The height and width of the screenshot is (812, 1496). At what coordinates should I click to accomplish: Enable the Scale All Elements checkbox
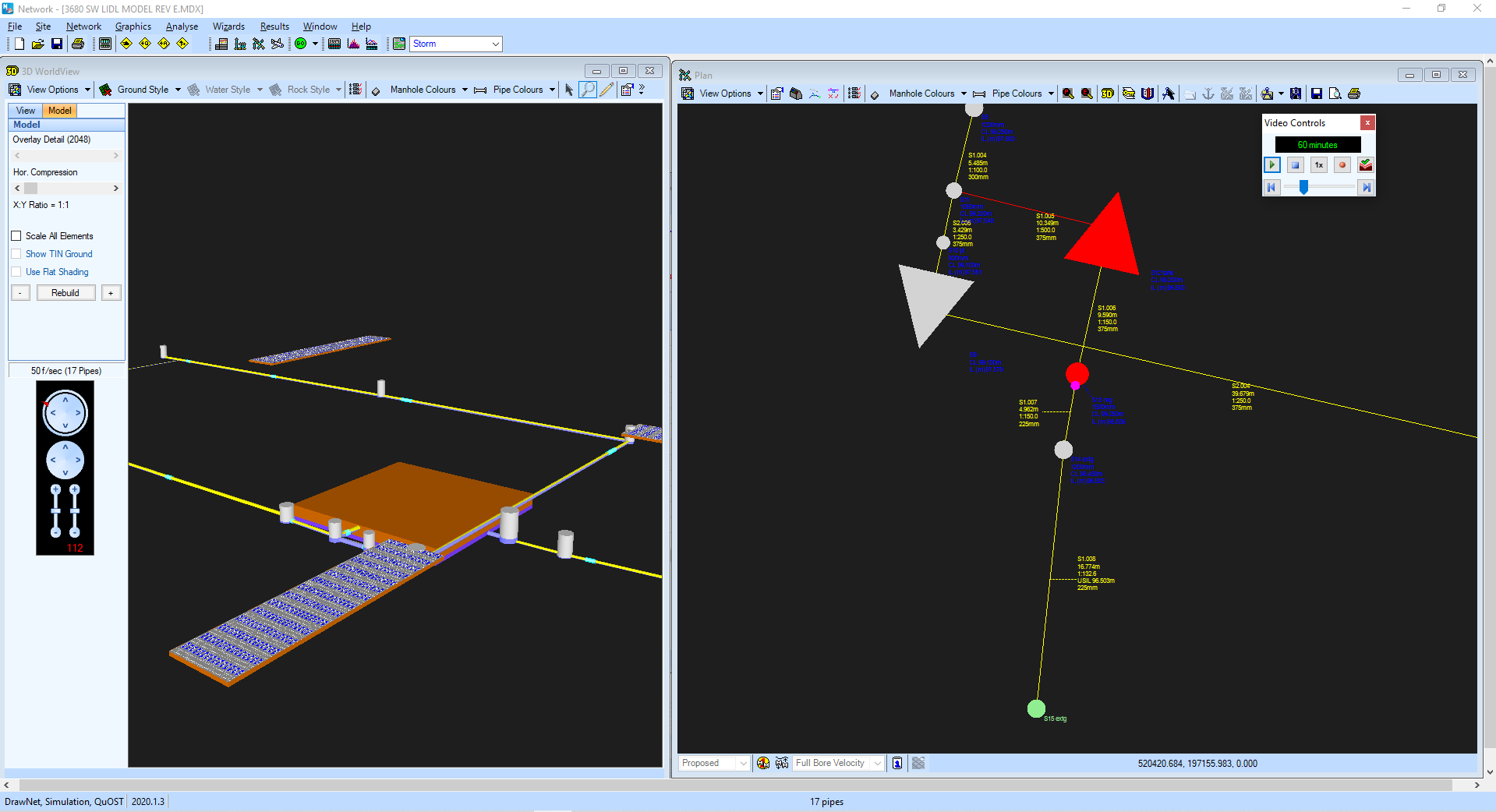[16, 236]
